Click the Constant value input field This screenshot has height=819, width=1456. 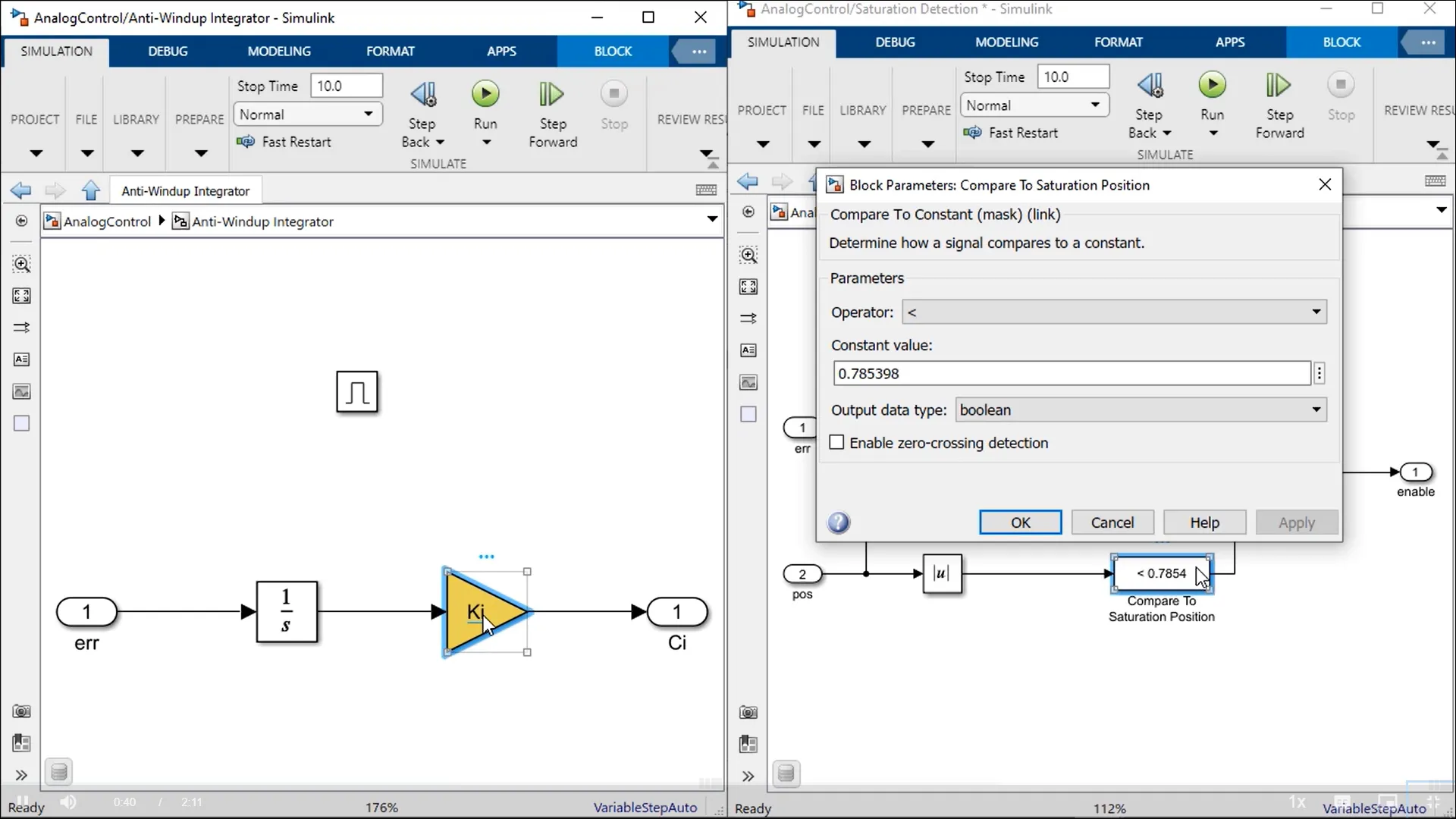coord(1071,373)
